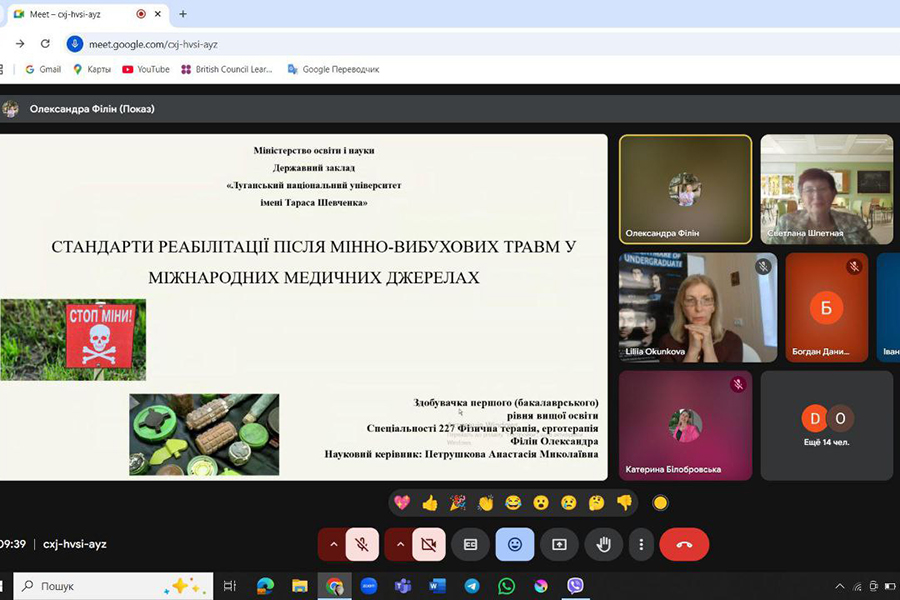Viewport: 900px width, 600px height.
Task: Open Telegram from the Windows taskbar
Action: [471, 586]
